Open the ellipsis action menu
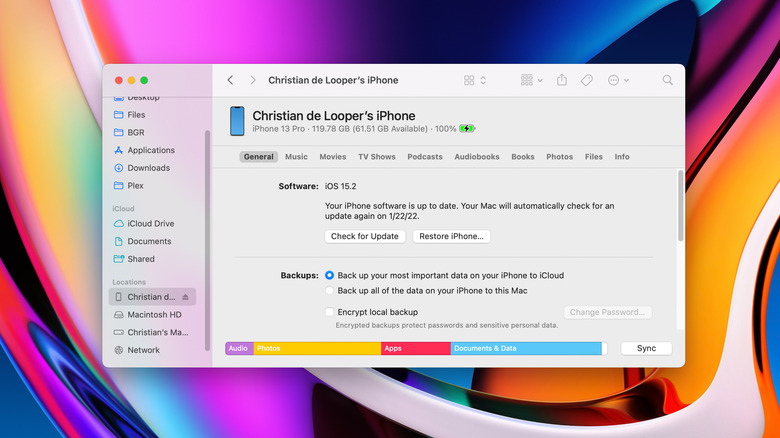This screenshot has width=780, height=438. pyautogui.click(x=618, y=80)
